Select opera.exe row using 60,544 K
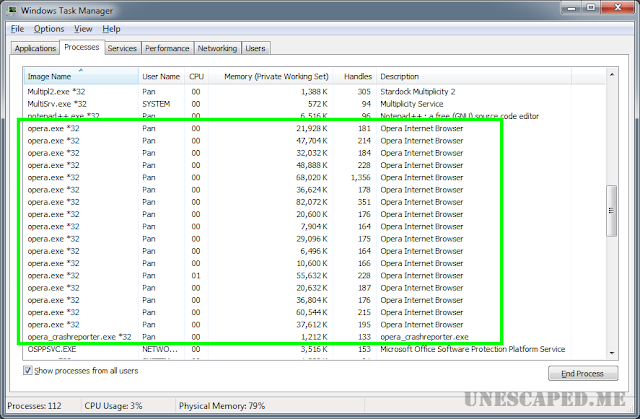This screenshot has height=419, width=640. 314,312
